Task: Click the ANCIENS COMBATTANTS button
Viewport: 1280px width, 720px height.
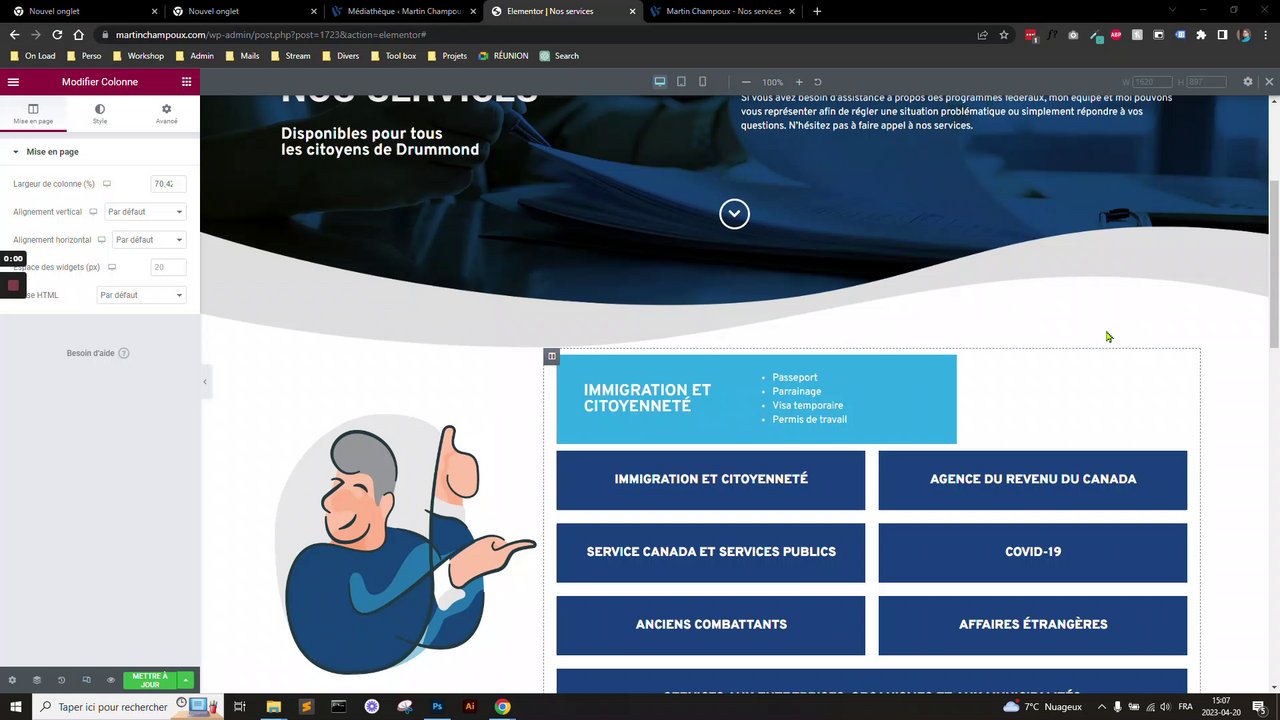Action: coord(711,626)
